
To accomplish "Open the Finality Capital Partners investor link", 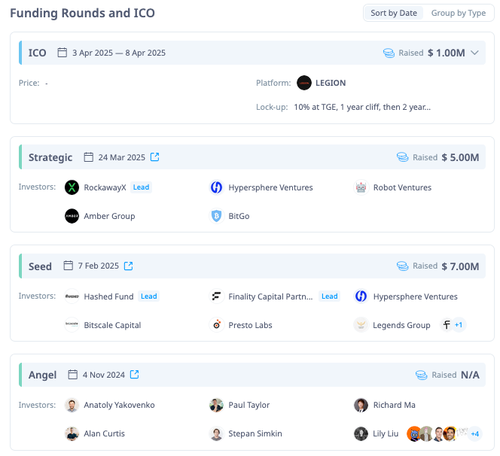I will click(270, 296).
